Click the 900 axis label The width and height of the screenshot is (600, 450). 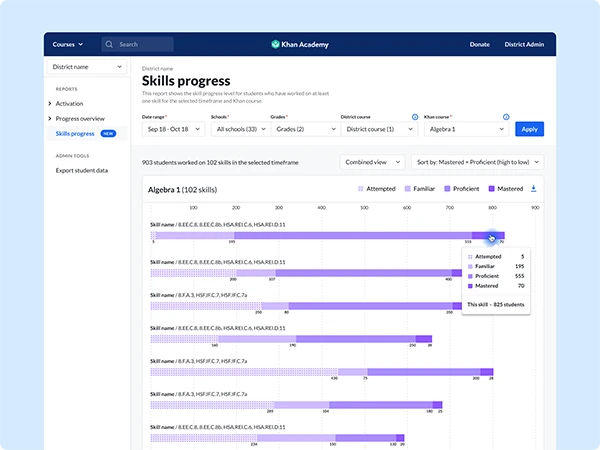pyautogui.click(x=535, y=208)
